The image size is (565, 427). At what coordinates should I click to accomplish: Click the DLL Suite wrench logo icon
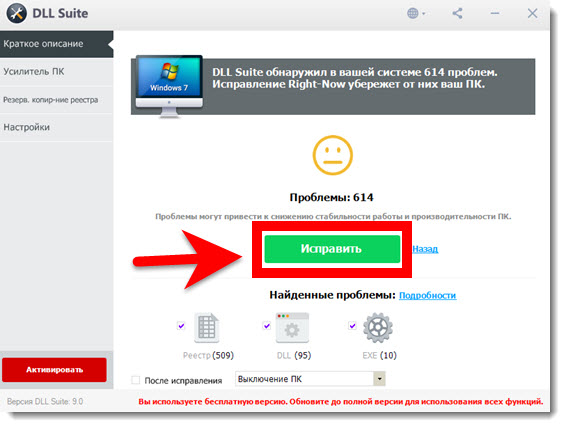(16, 14)
